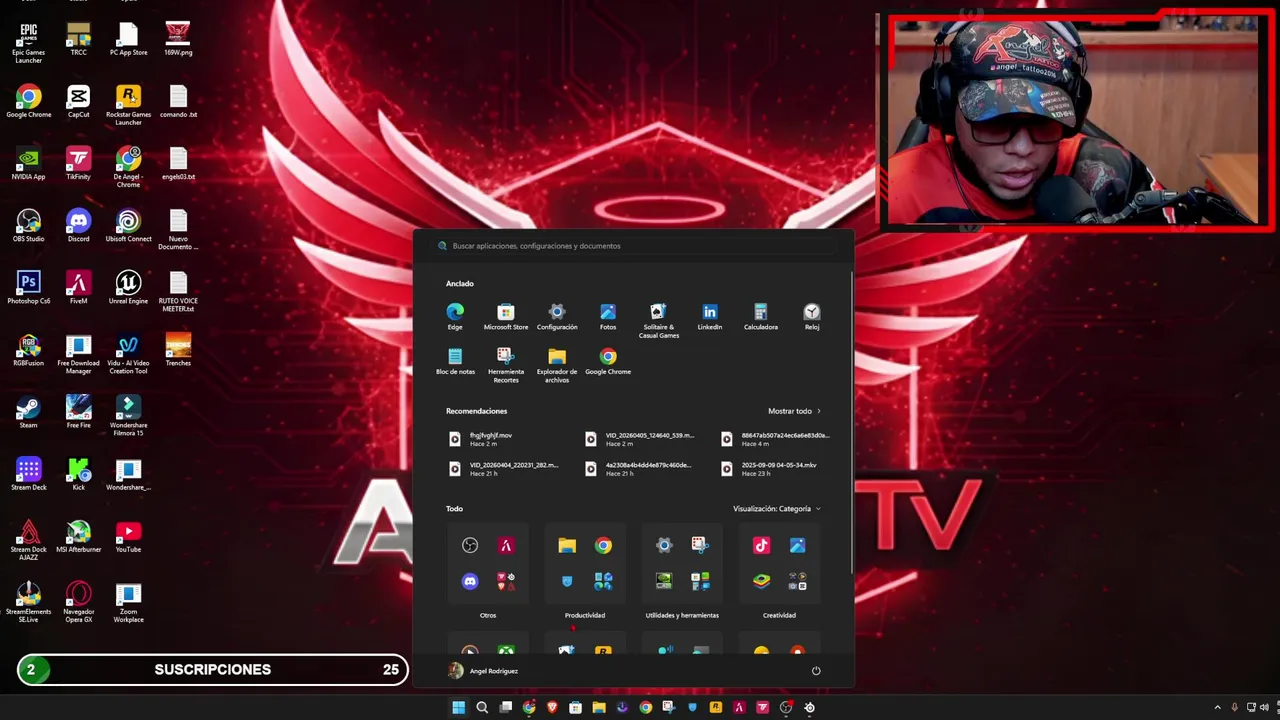
Task: Open Brave browser from taskbar
Action: 552,707
